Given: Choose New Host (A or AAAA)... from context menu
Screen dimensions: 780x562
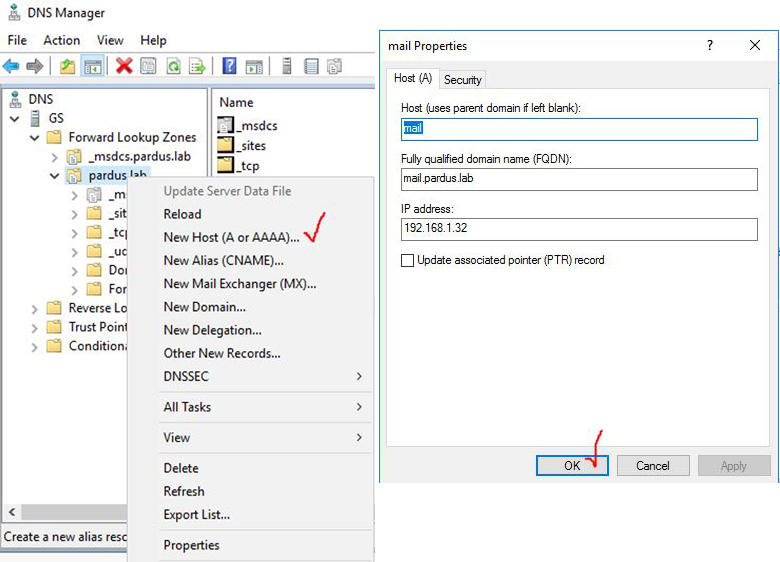Looking at the screenshot, I should coord(231,237).
